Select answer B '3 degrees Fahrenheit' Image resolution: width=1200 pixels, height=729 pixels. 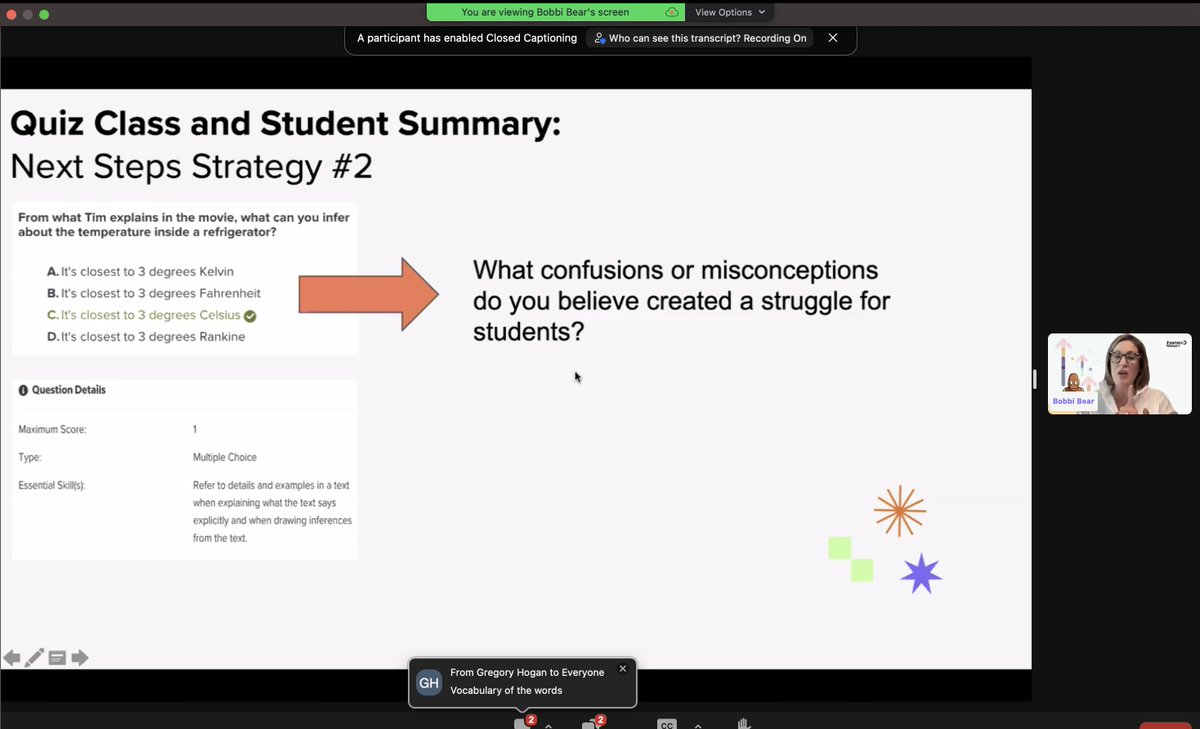(x=152, y=294)
